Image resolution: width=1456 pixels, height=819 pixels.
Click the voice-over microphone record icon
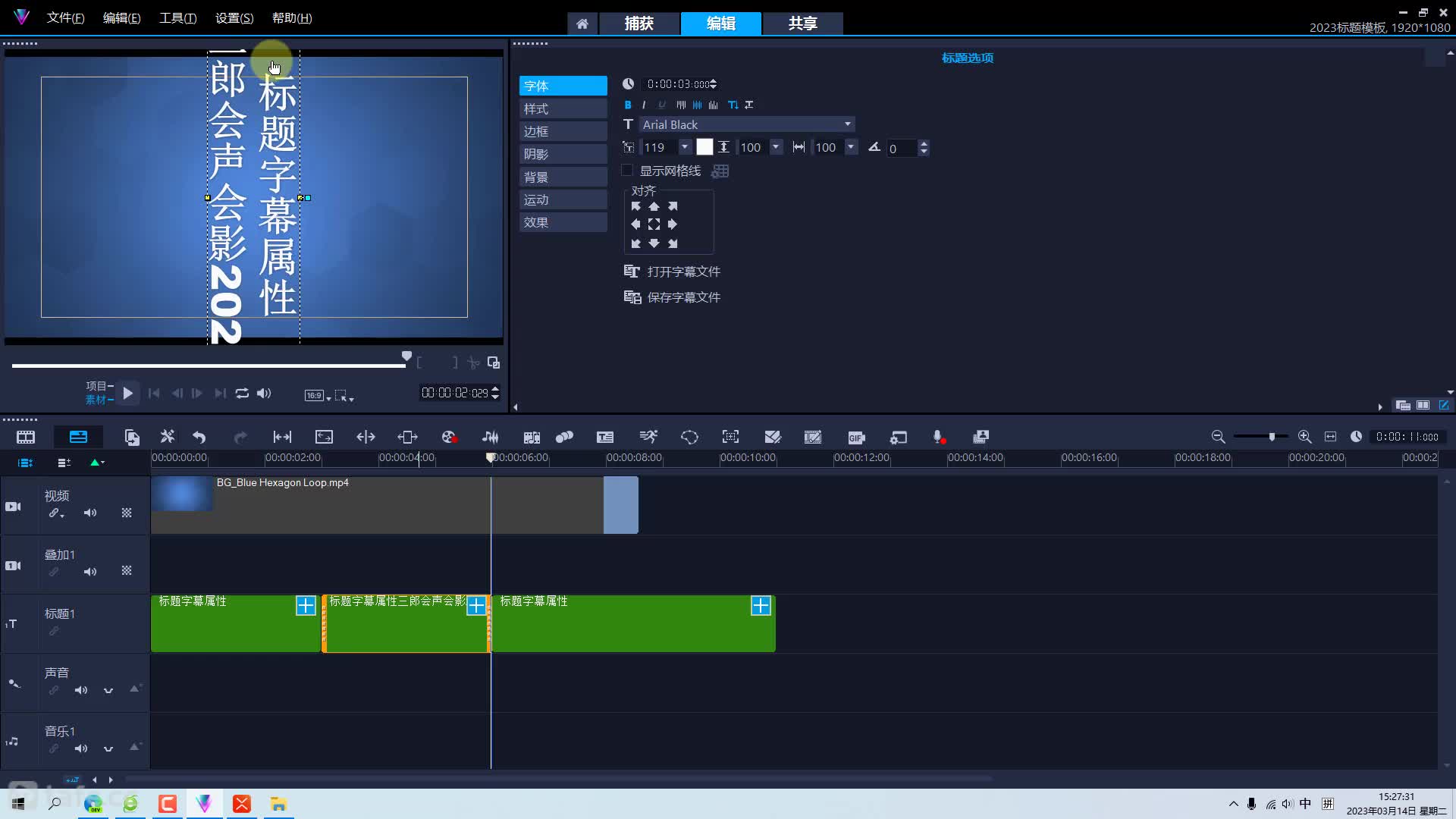939,437
